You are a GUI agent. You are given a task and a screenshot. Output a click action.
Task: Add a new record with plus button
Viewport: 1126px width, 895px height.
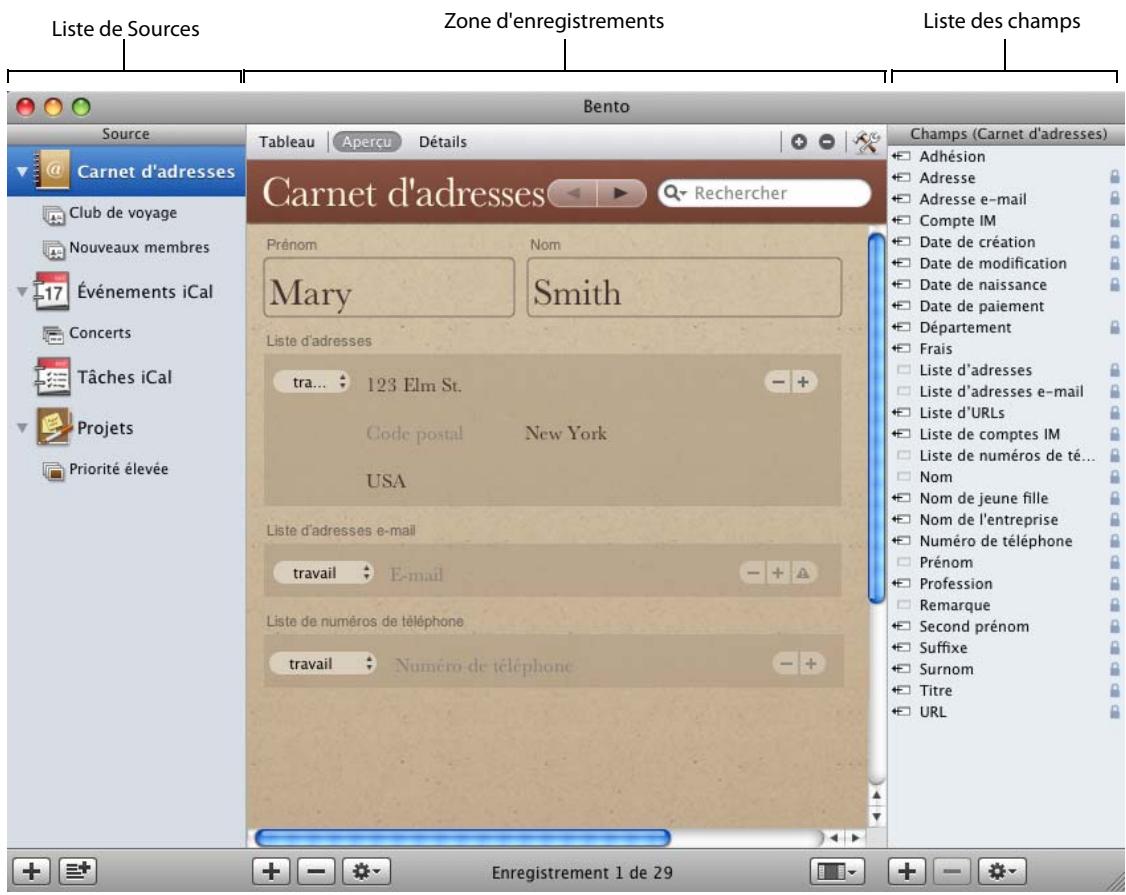[271, 871]
